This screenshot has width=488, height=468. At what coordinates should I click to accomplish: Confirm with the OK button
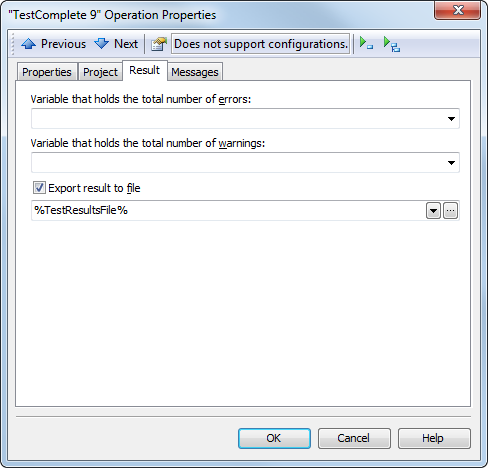coord(274,438)
